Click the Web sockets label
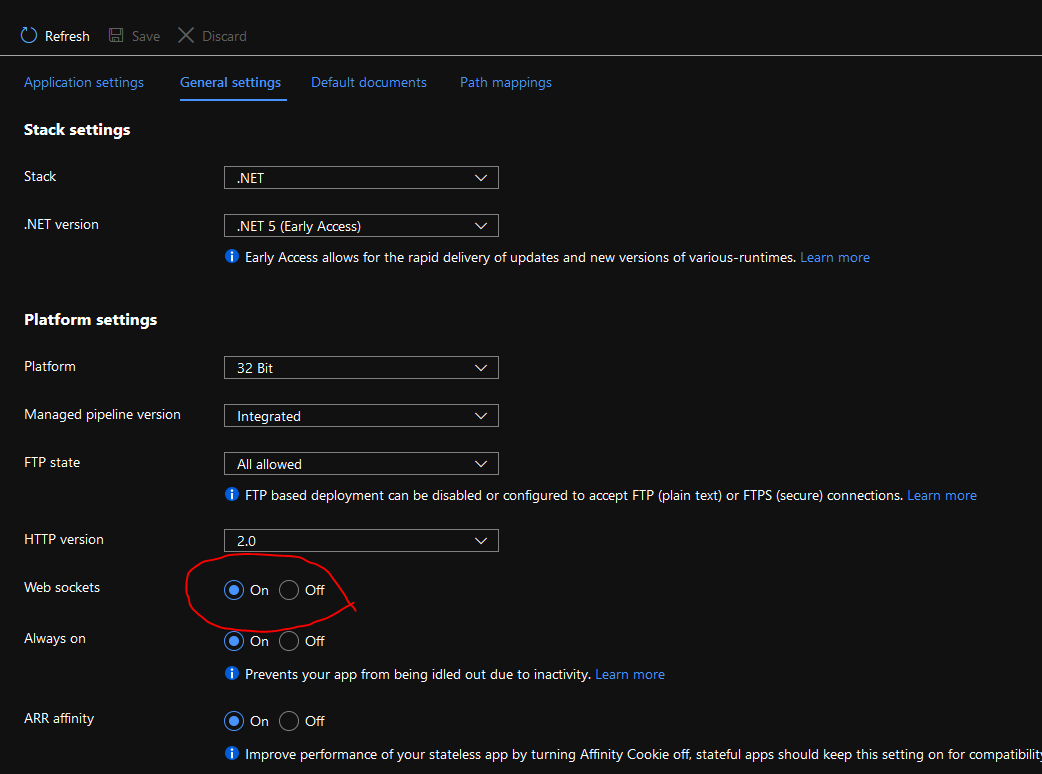This screenshot has width=1042, height=774. click(x=62, y=587)
